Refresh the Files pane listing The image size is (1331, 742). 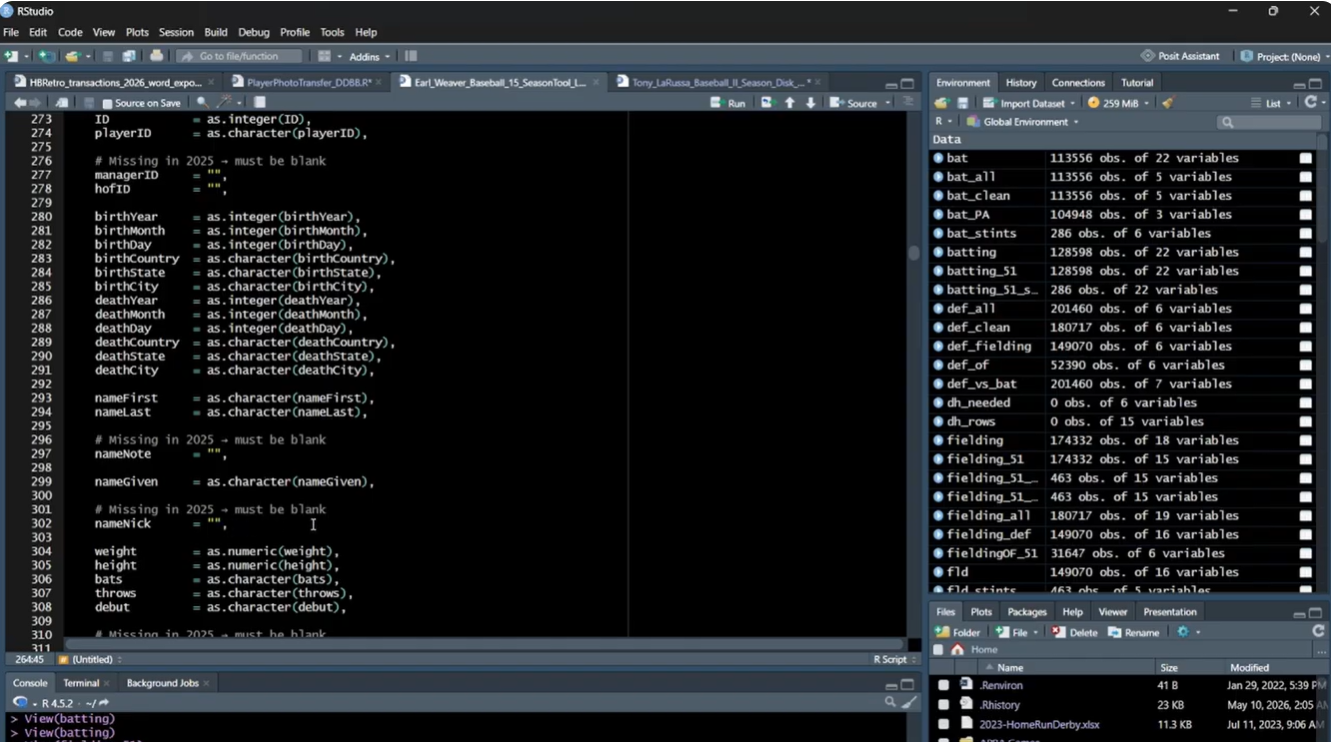pos(1318,632)
